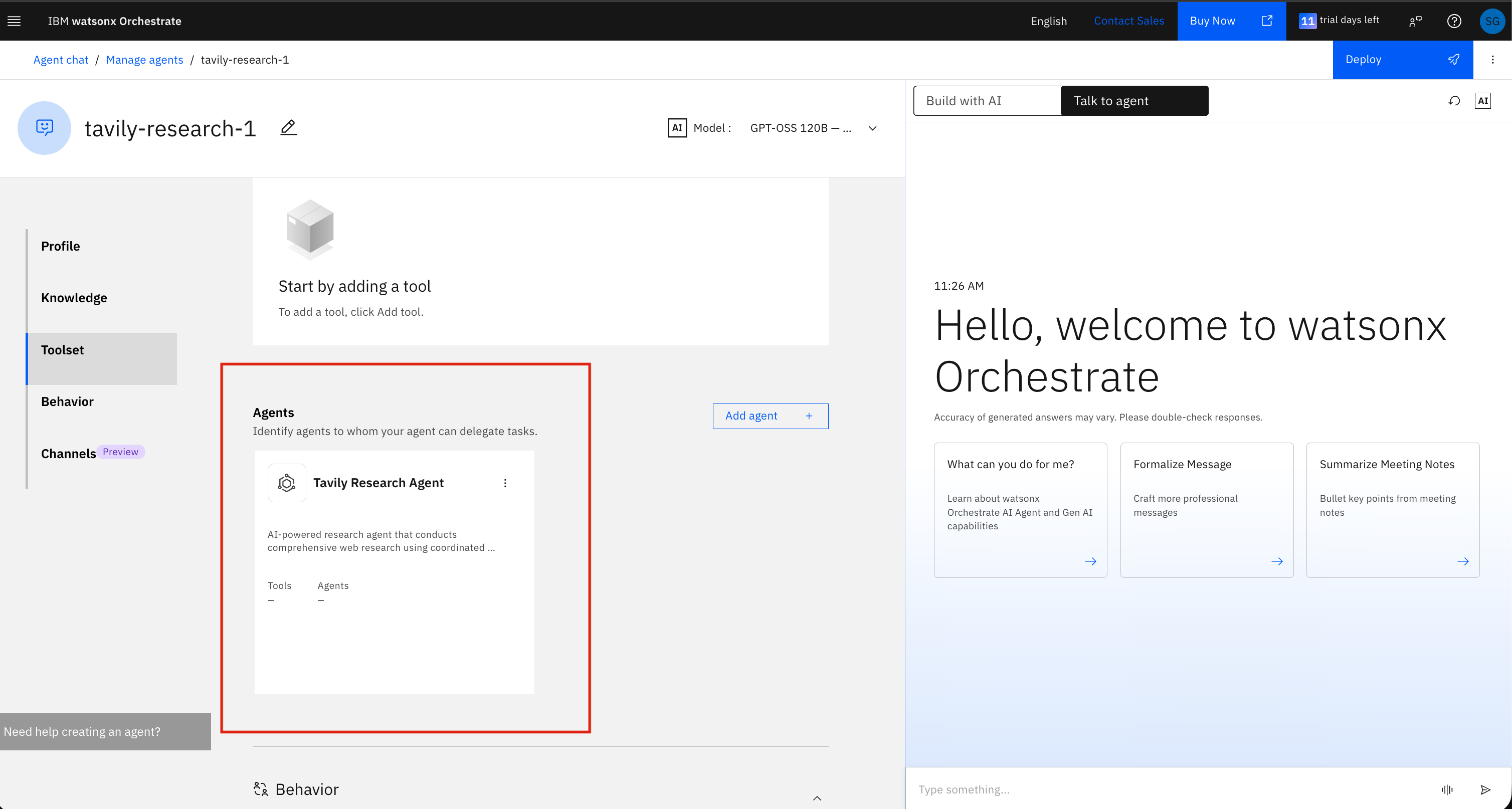
Task: Activate the voice input microphone
Action: click(1447, 789)
